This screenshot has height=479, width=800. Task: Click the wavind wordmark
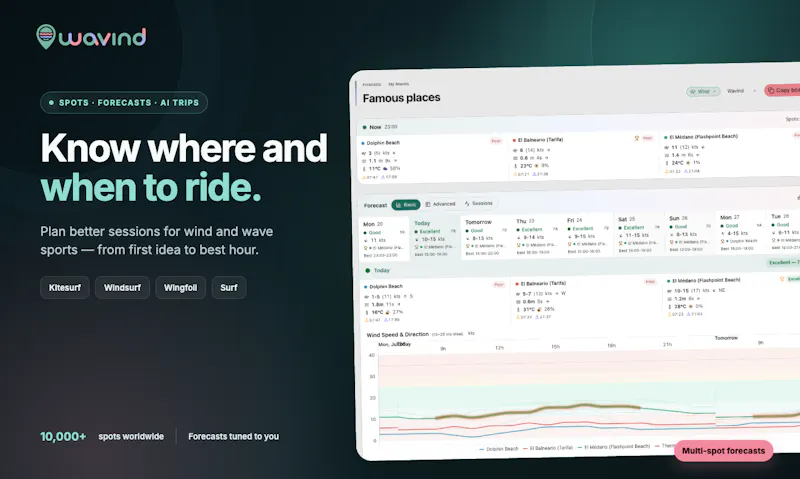tap(103, 37)
